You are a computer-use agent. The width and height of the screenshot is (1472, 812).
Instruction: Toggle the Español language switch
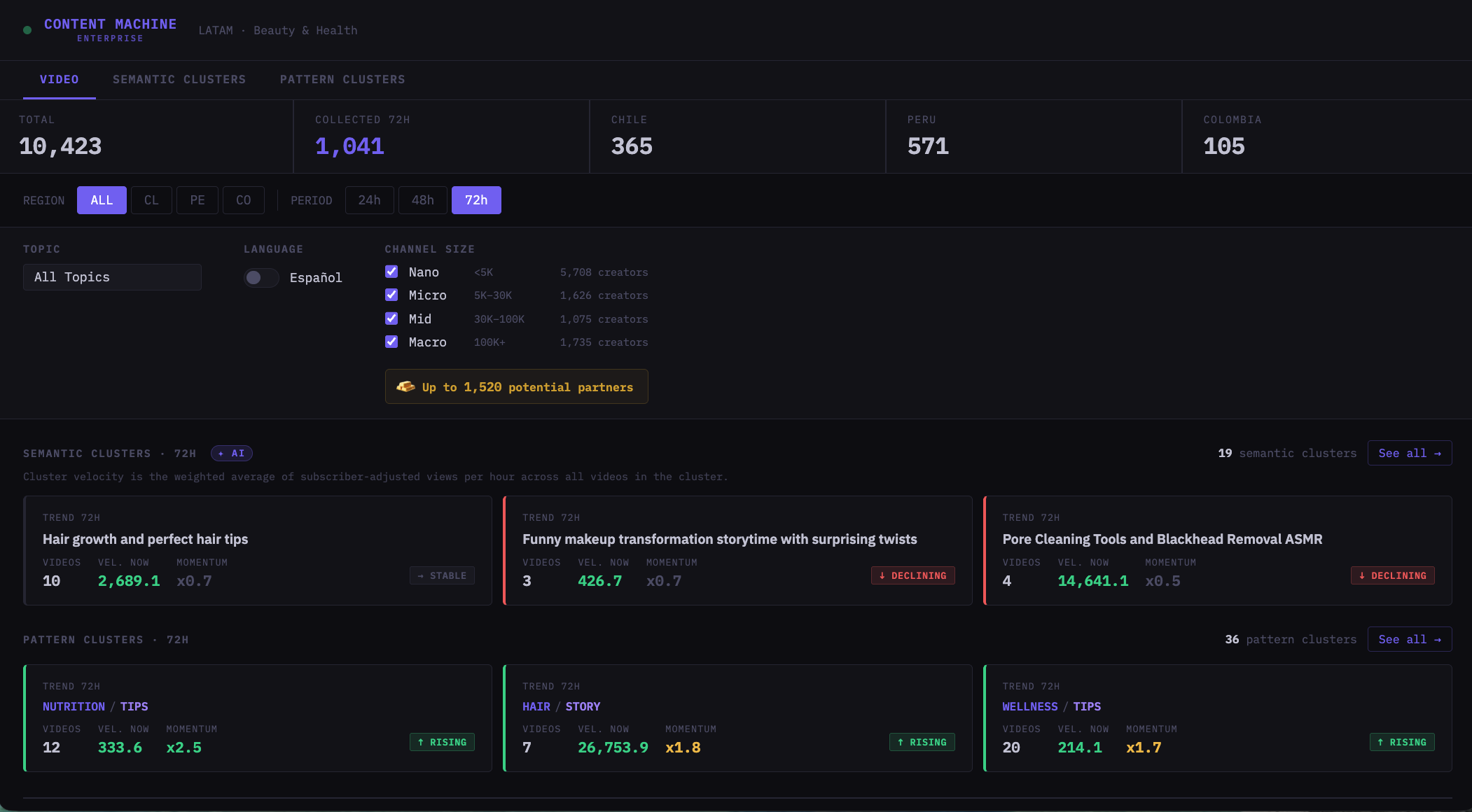261,278
